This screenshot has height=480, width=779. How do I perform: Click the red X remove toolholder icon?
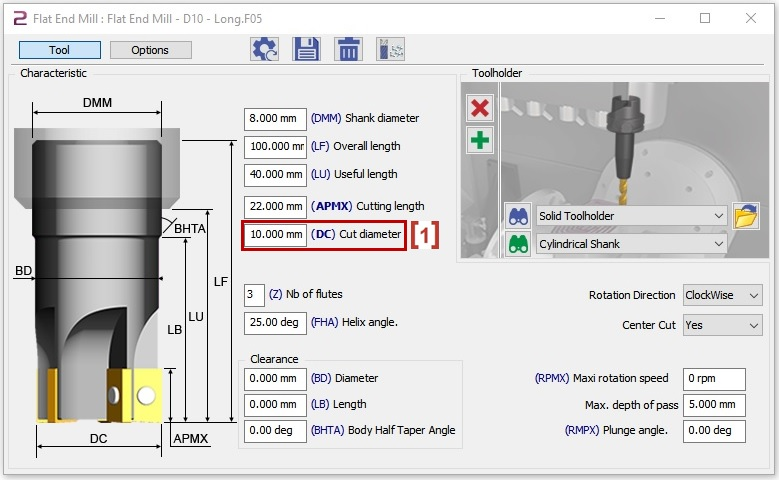coord(481,109)
